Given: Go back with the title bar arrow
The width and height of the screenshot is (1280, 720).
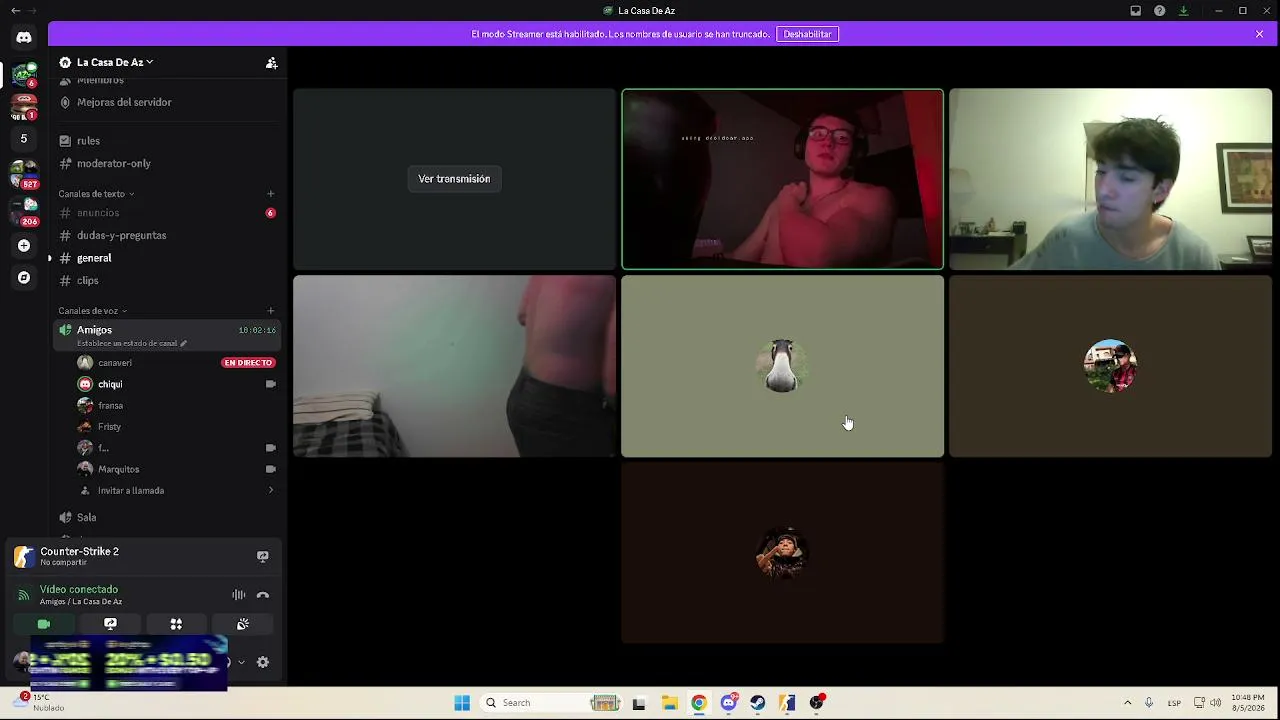Looking at the screenshot, I should [15, 11].
